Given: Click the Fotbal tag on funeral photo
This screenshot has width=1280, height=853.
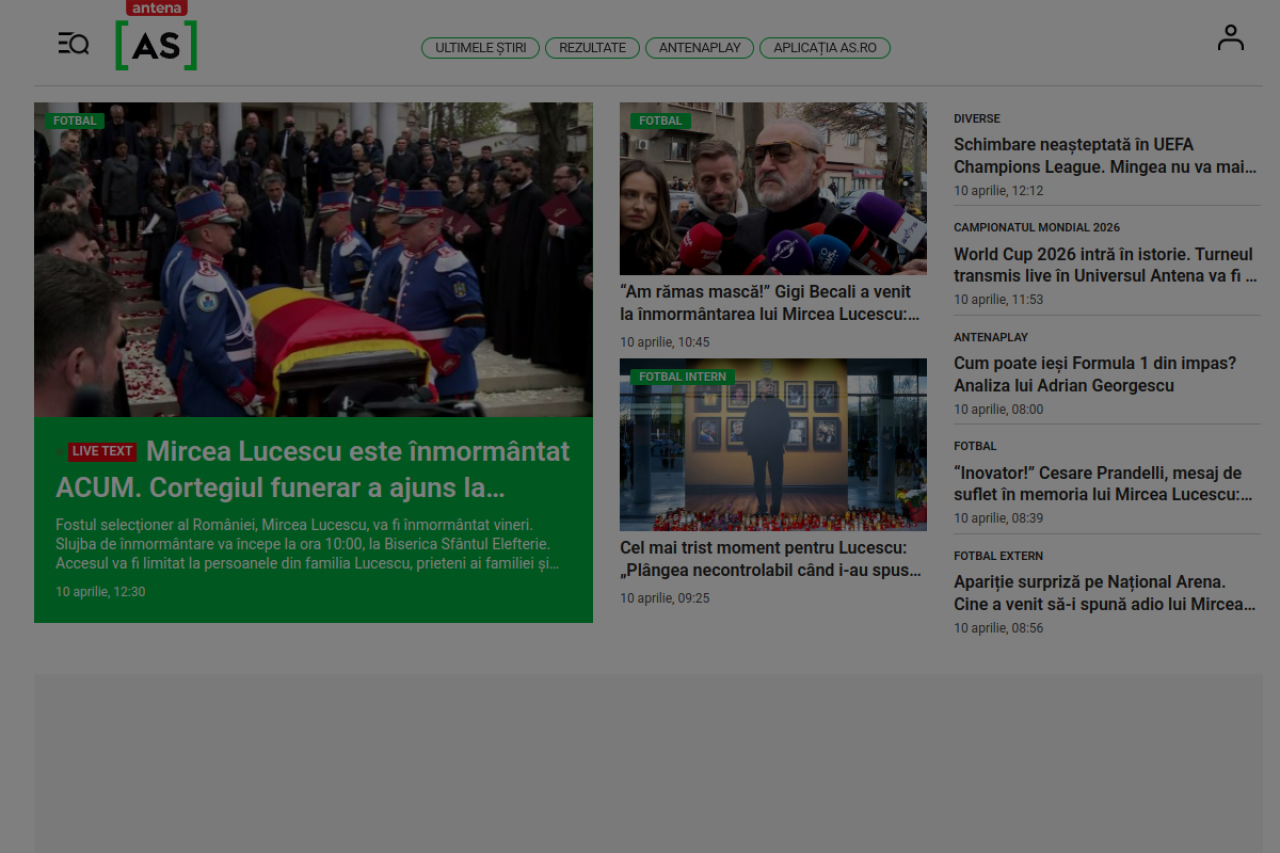Looking at the screenshot, I should click(75, 121).
